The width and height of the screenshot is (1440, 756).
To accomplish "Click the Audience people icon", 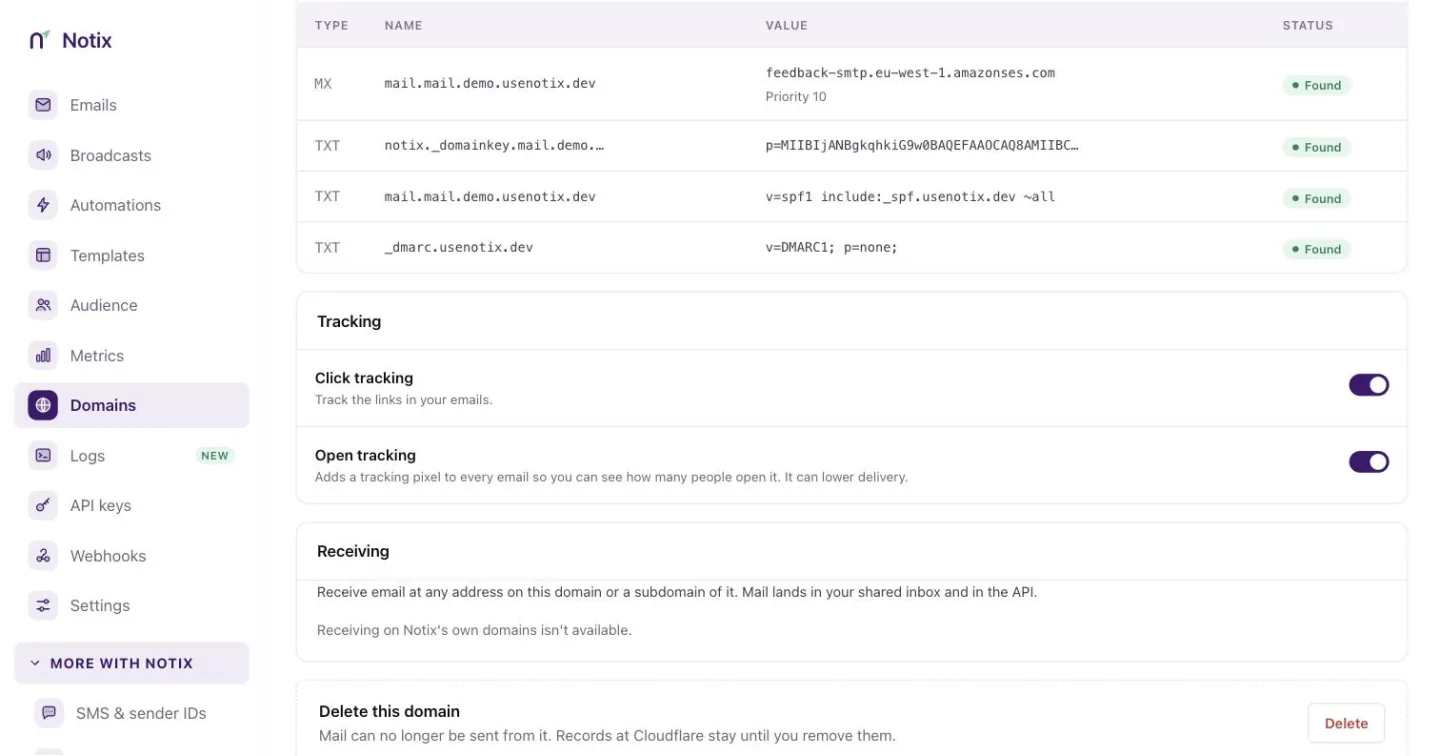I will pyautogui.click(x=43, y=305).
